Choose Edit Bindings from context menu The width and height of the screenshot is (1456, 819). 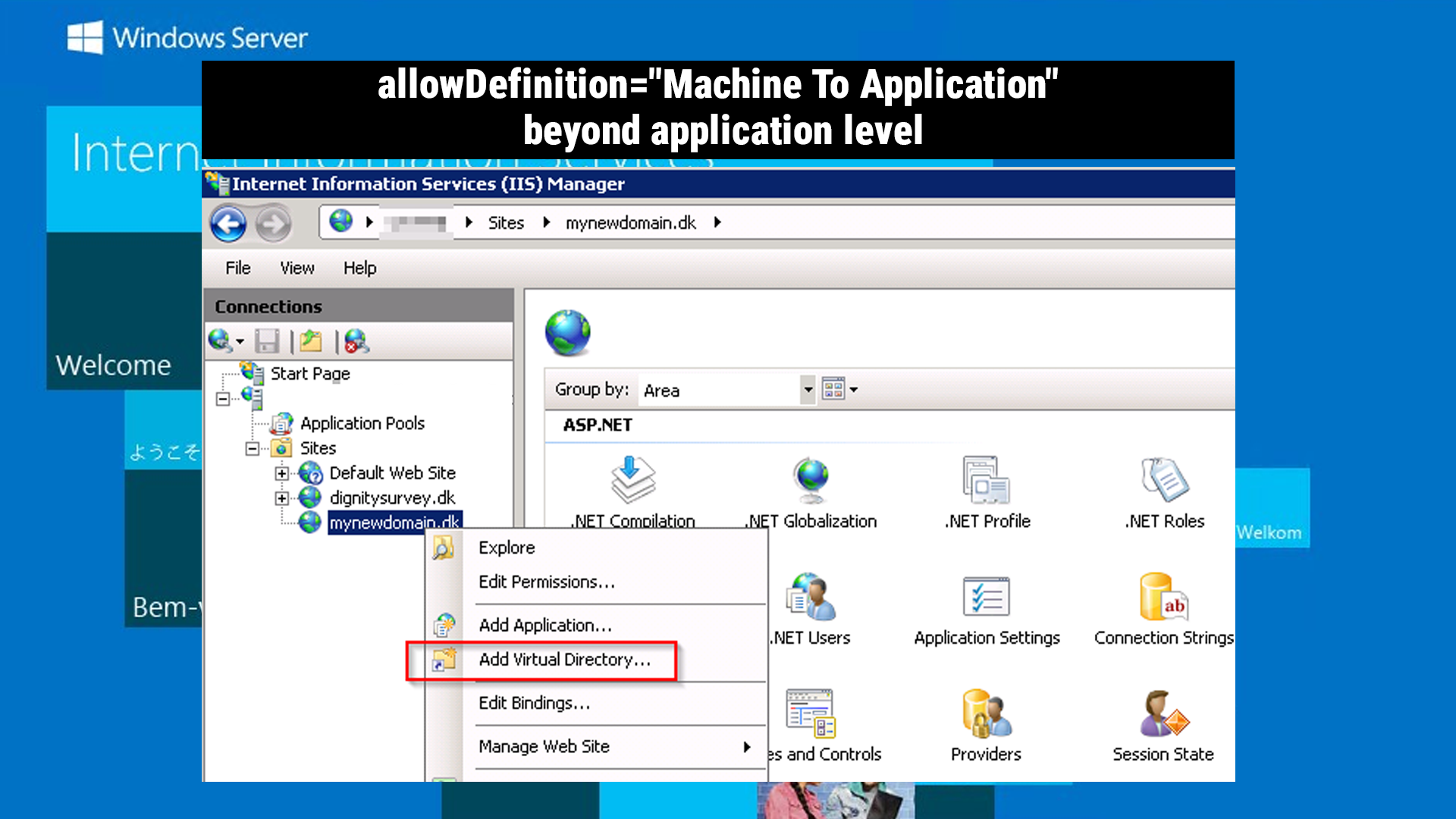click(598, 703)
